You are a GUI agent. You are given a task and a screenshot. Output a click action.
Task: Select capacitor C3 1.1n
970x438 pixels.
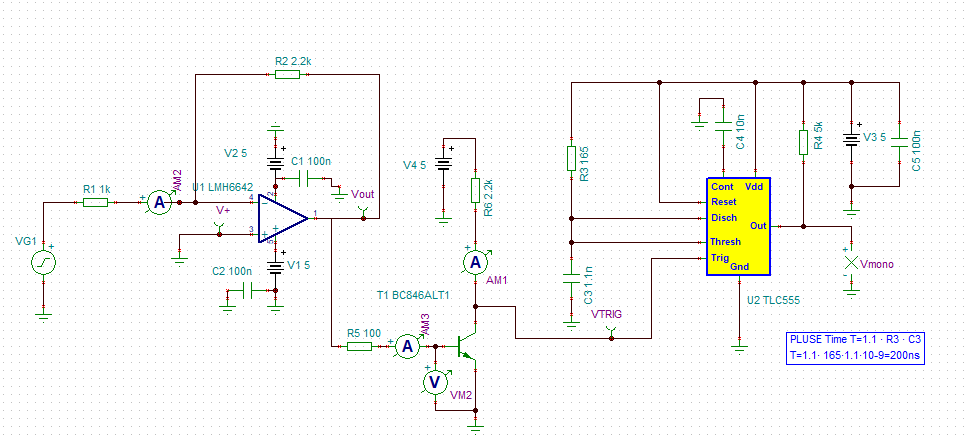click(572, 276)
